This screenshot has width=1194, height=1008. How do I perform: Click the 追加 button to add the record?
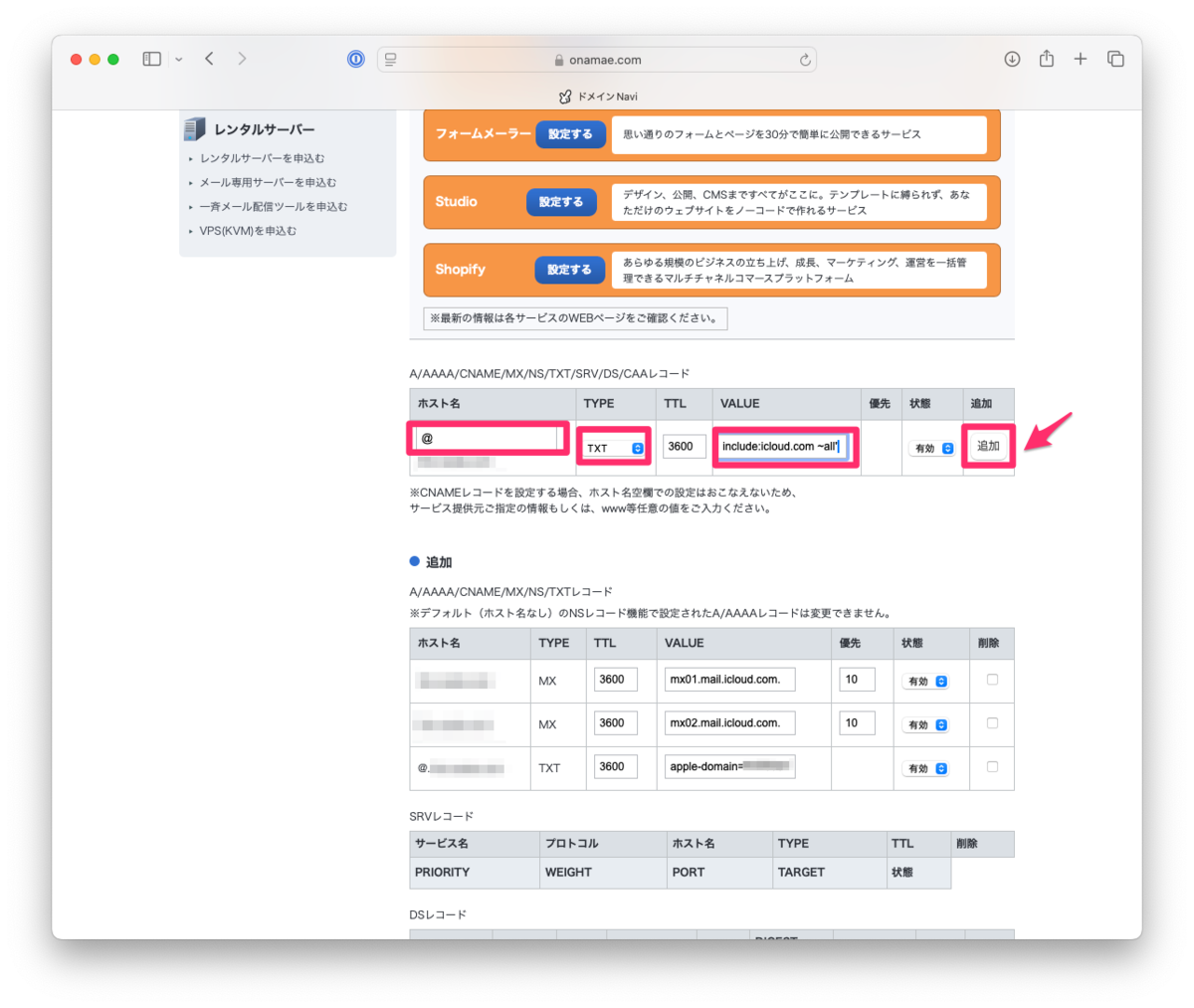click(988, 447)
